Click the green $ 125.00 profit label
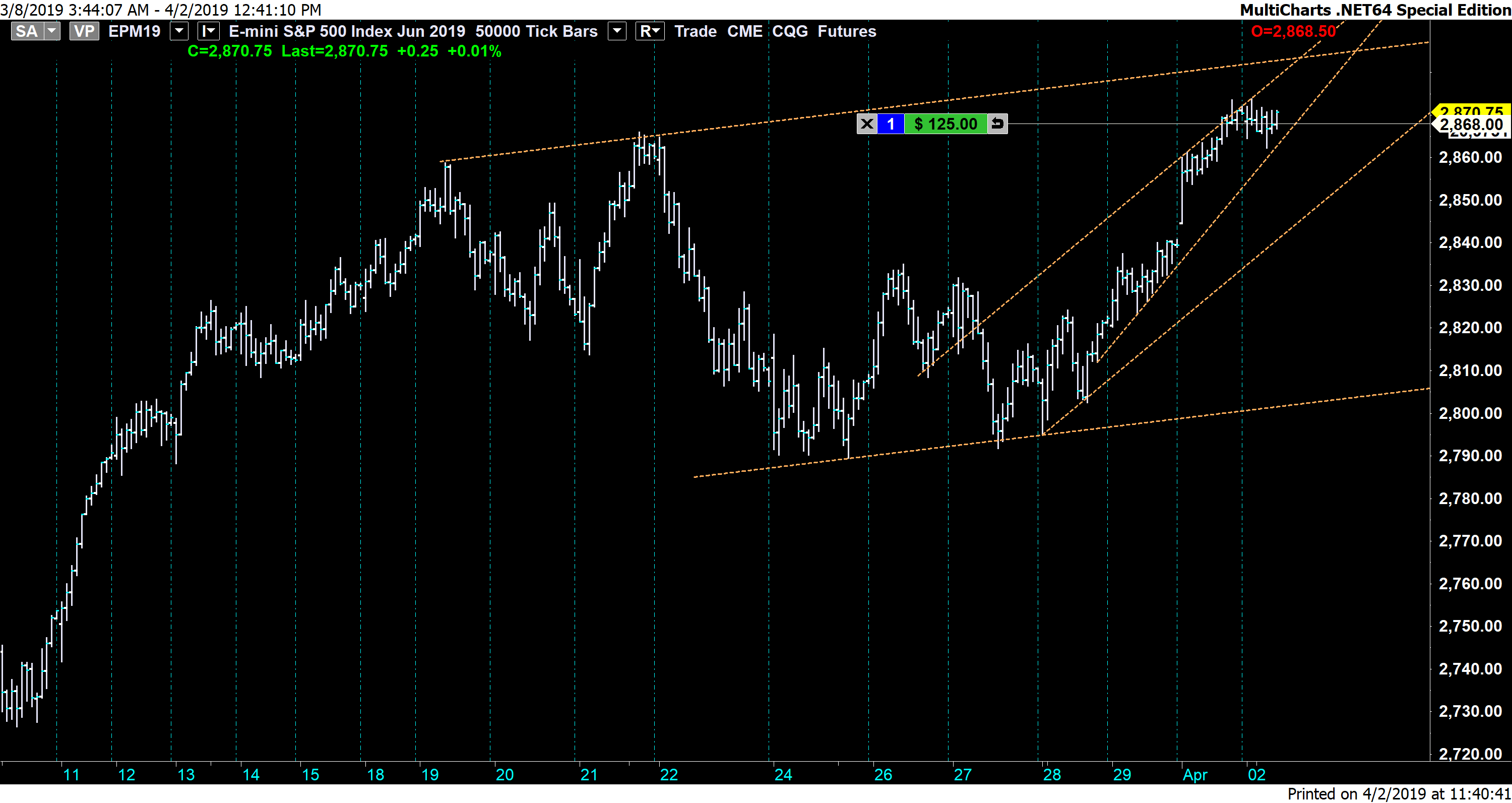1512x803 pixels. coord(946,124)
